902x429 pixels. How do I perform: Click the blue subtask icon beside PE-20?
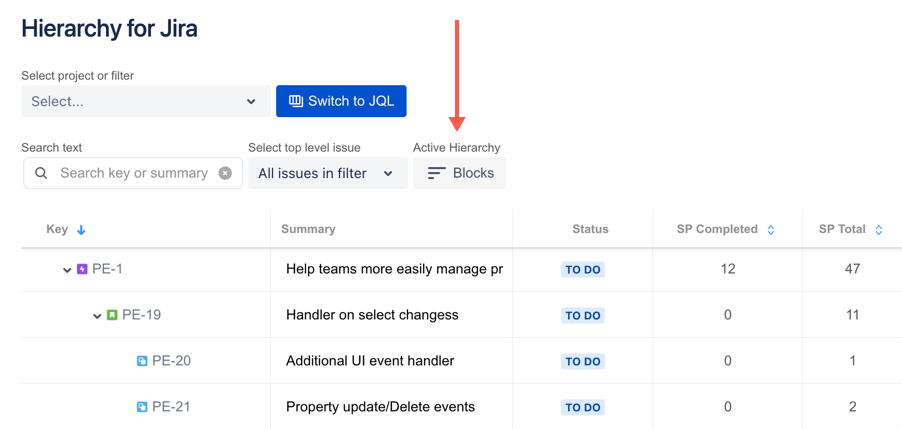[142, 361]
